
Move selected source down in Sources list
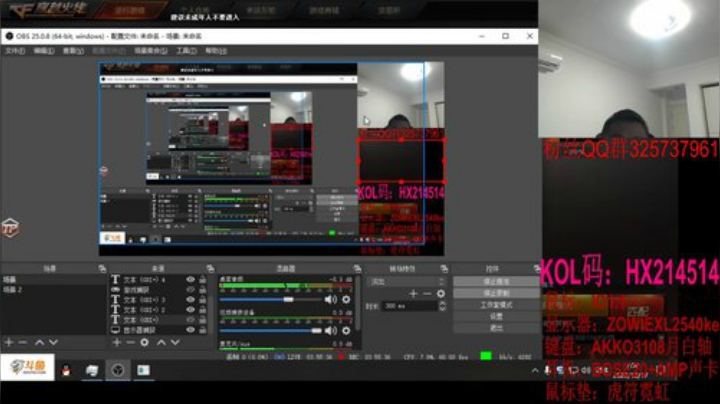[x=175, y=342]
